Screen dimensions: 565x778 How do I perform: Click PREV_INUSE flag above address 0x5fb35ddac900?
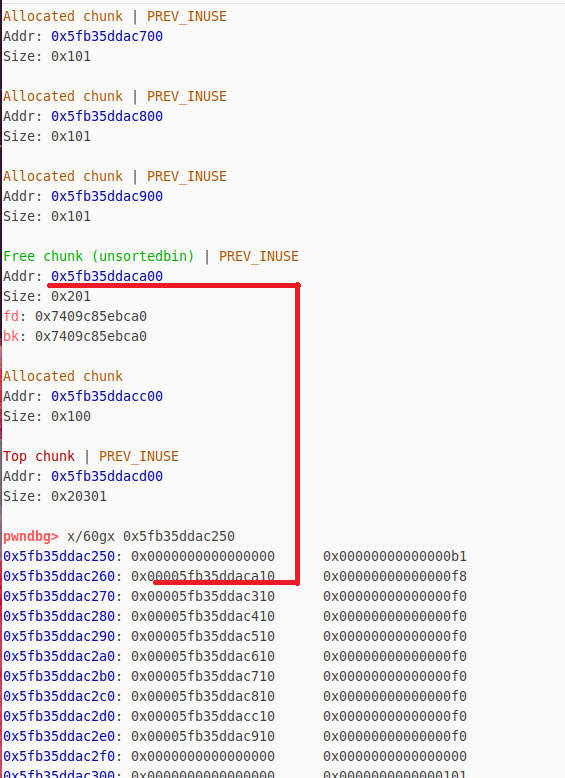[x=187, y=176]
